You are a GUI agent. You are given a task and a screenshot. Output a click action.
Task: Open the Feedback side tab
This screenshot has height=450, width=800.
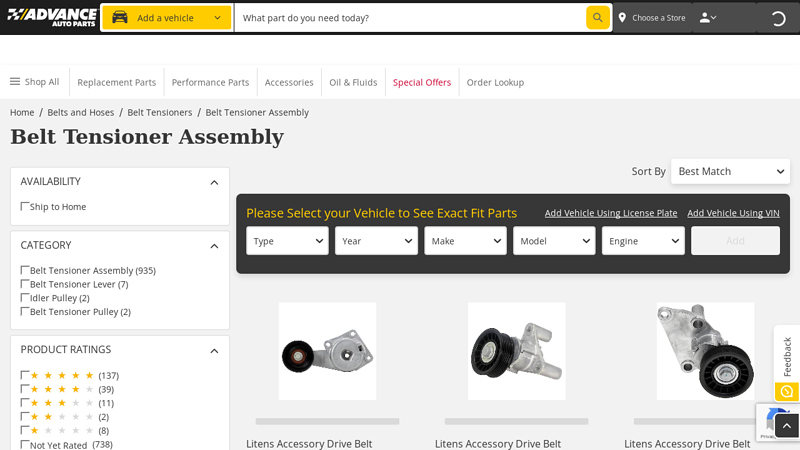[x=787, y=356]
